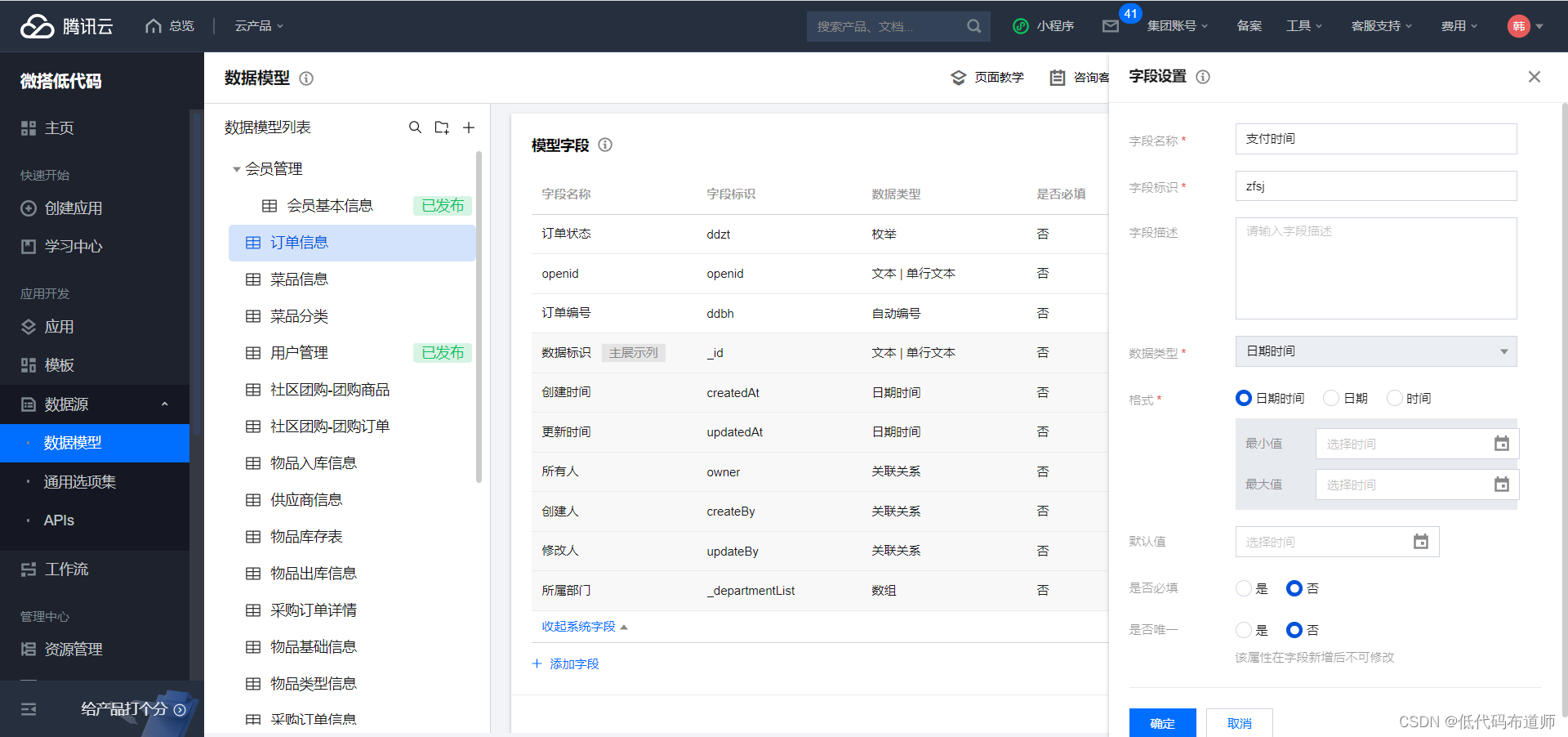Click info icon beside 数据模型 title
Image resolution: width=1568 pixels, height=737 pixels.
point(306,78)
